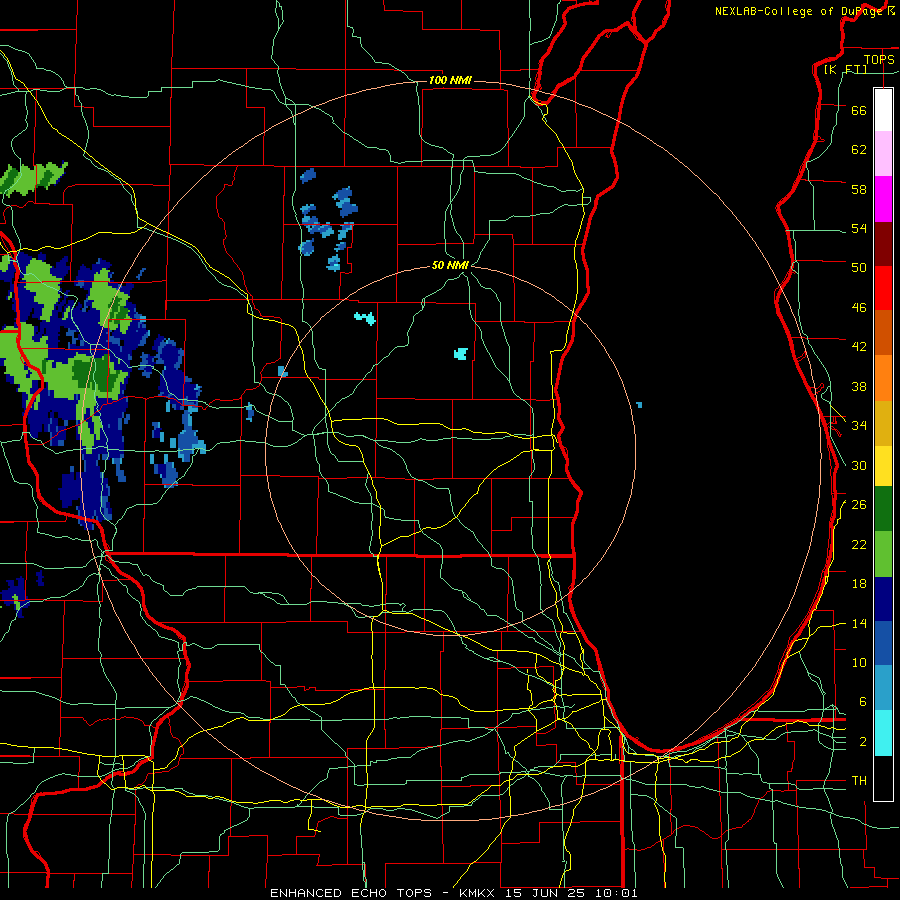Image resolution: width=900 pixels, height=900 pixels.
Task: Click the "42" legend value
Action: [x=859, y=347]
